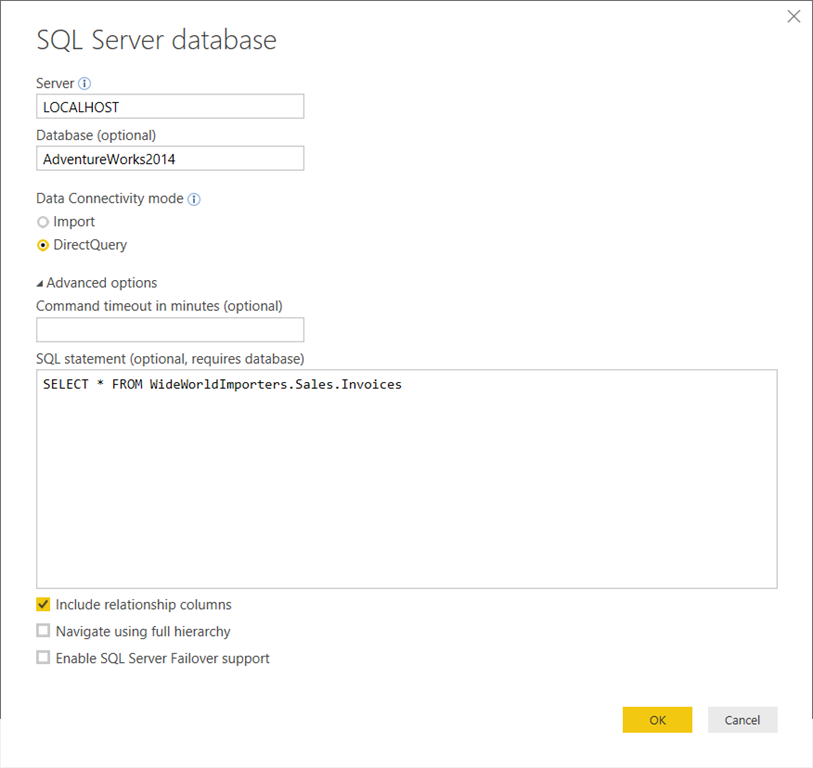
Task: Close the SQL Server database dialog
Action: [x=793, y=17]
